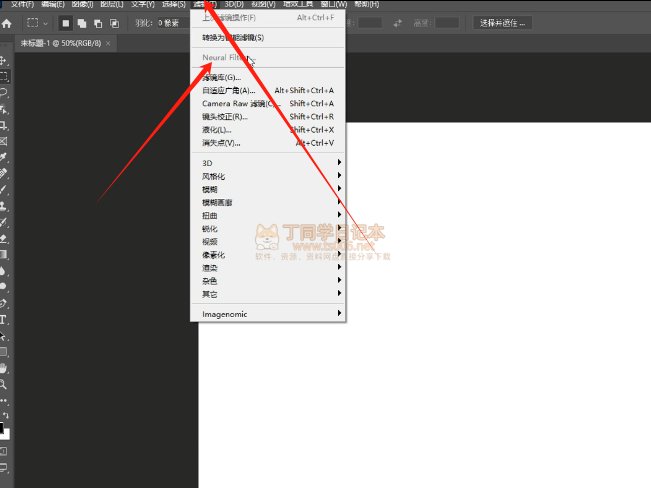651x488 pixels.
Task: Select the Healing Brush tool
Action: 4,174
